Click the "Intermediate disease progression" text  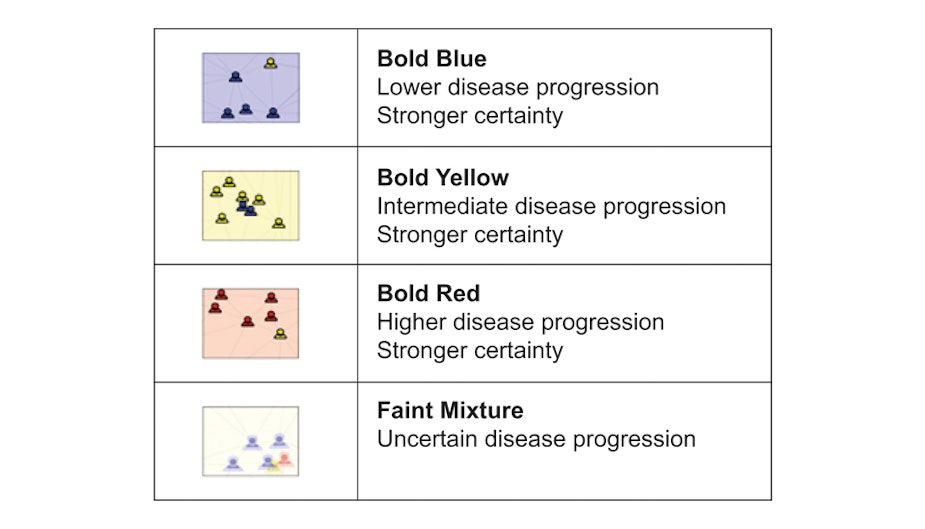tap(551, 206)
